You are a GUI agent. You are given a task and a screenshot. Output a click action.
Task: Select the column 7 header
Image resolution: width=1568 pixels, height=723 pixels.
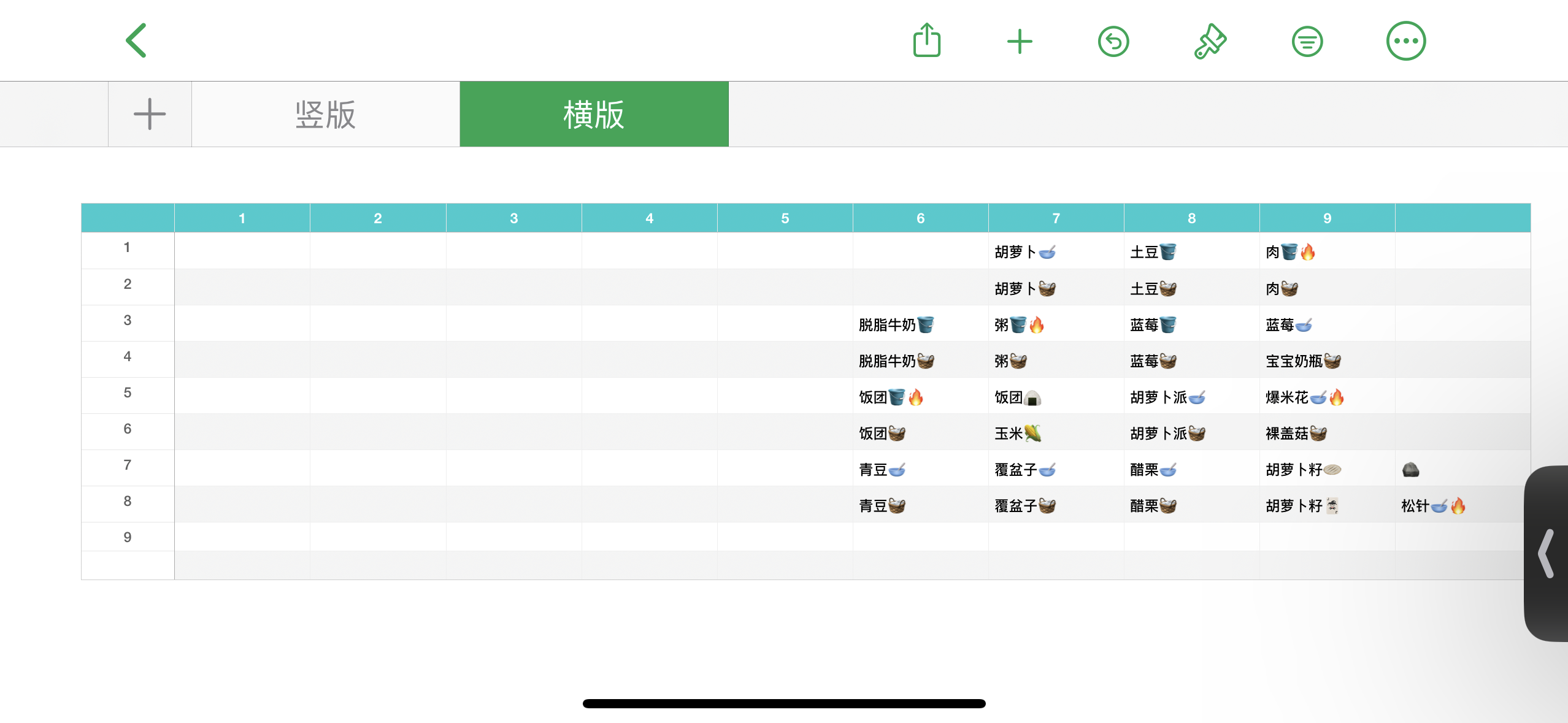[1056, 218]
